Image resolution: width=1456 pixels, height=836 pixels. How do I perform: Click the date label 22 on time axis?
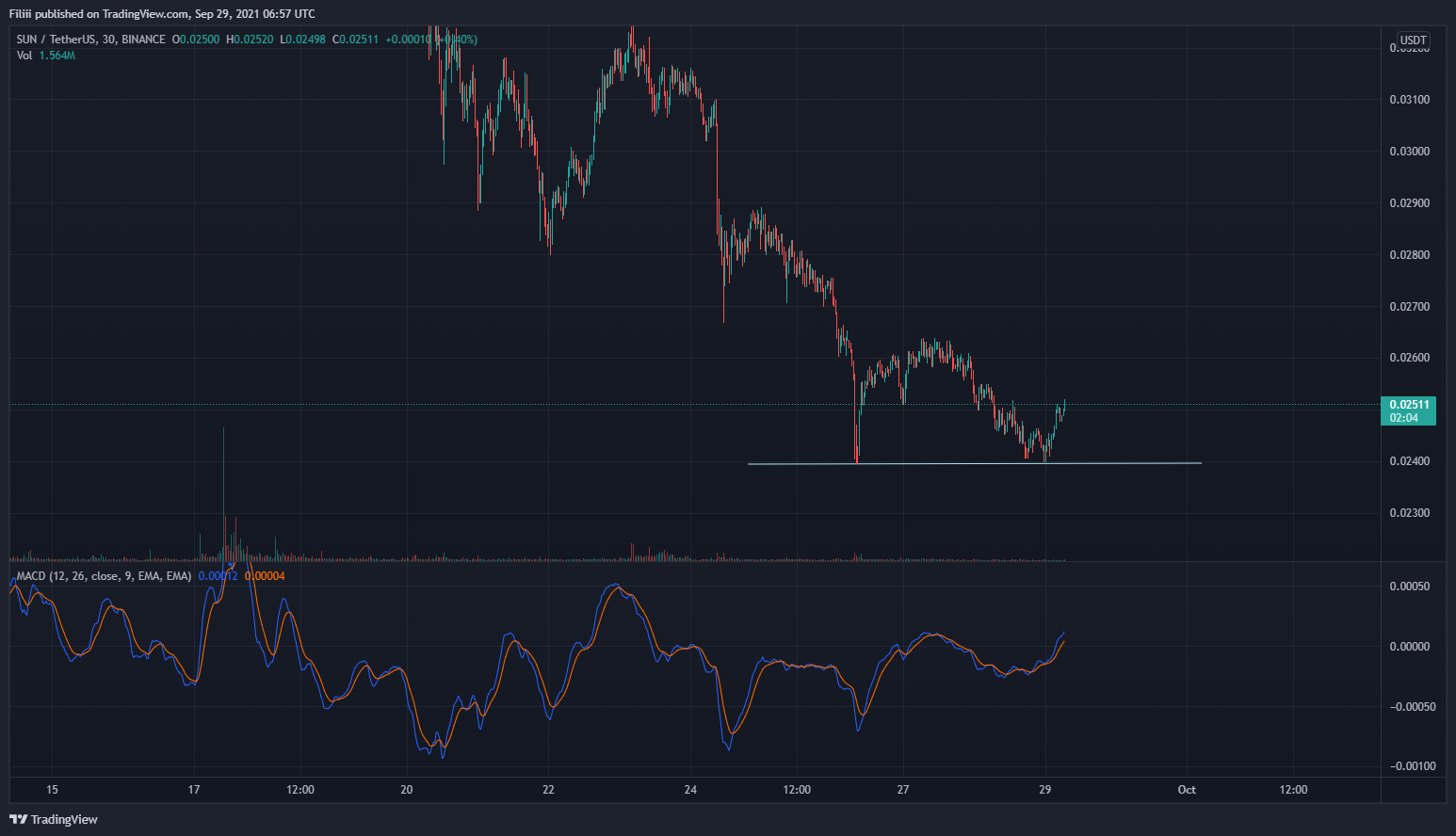[x=549, y=790]
